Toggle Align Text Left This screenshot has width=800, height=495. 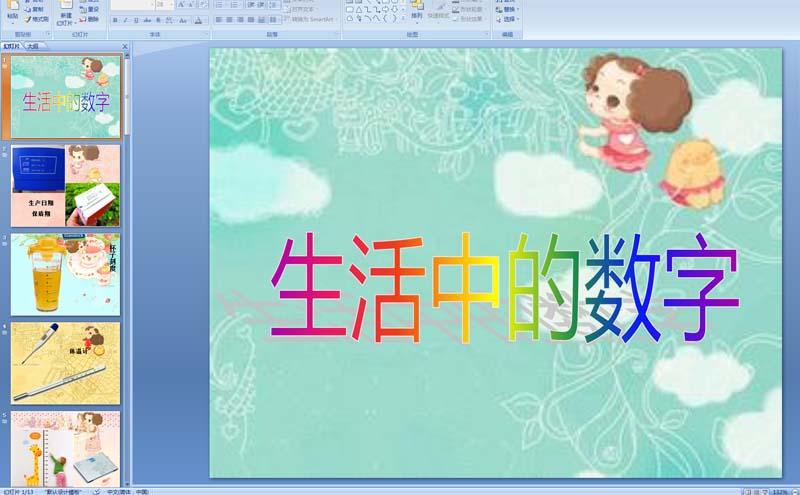click(x=218, y=20)
